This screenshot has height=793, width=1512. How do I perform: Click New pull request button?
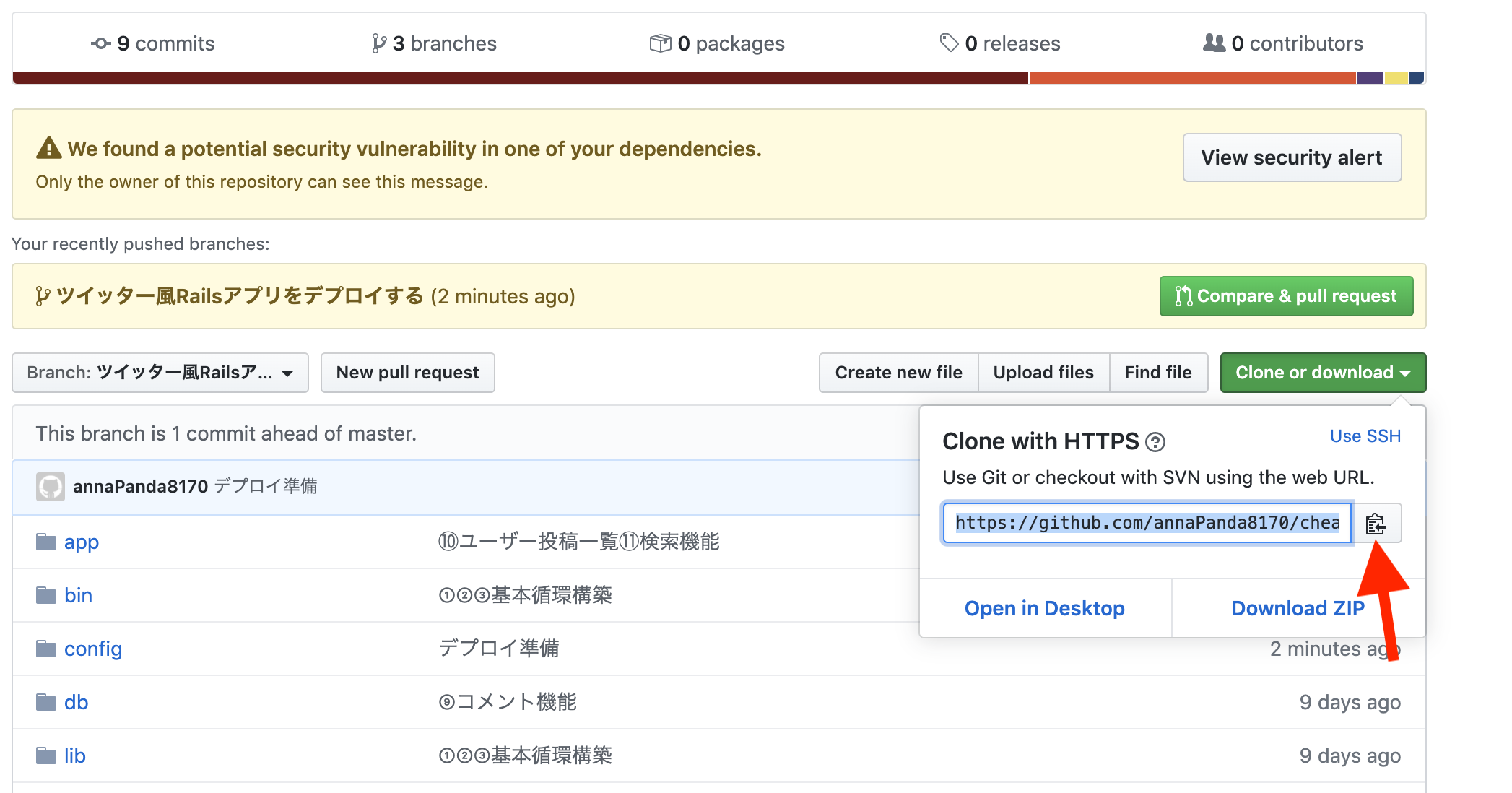(407, 373)
